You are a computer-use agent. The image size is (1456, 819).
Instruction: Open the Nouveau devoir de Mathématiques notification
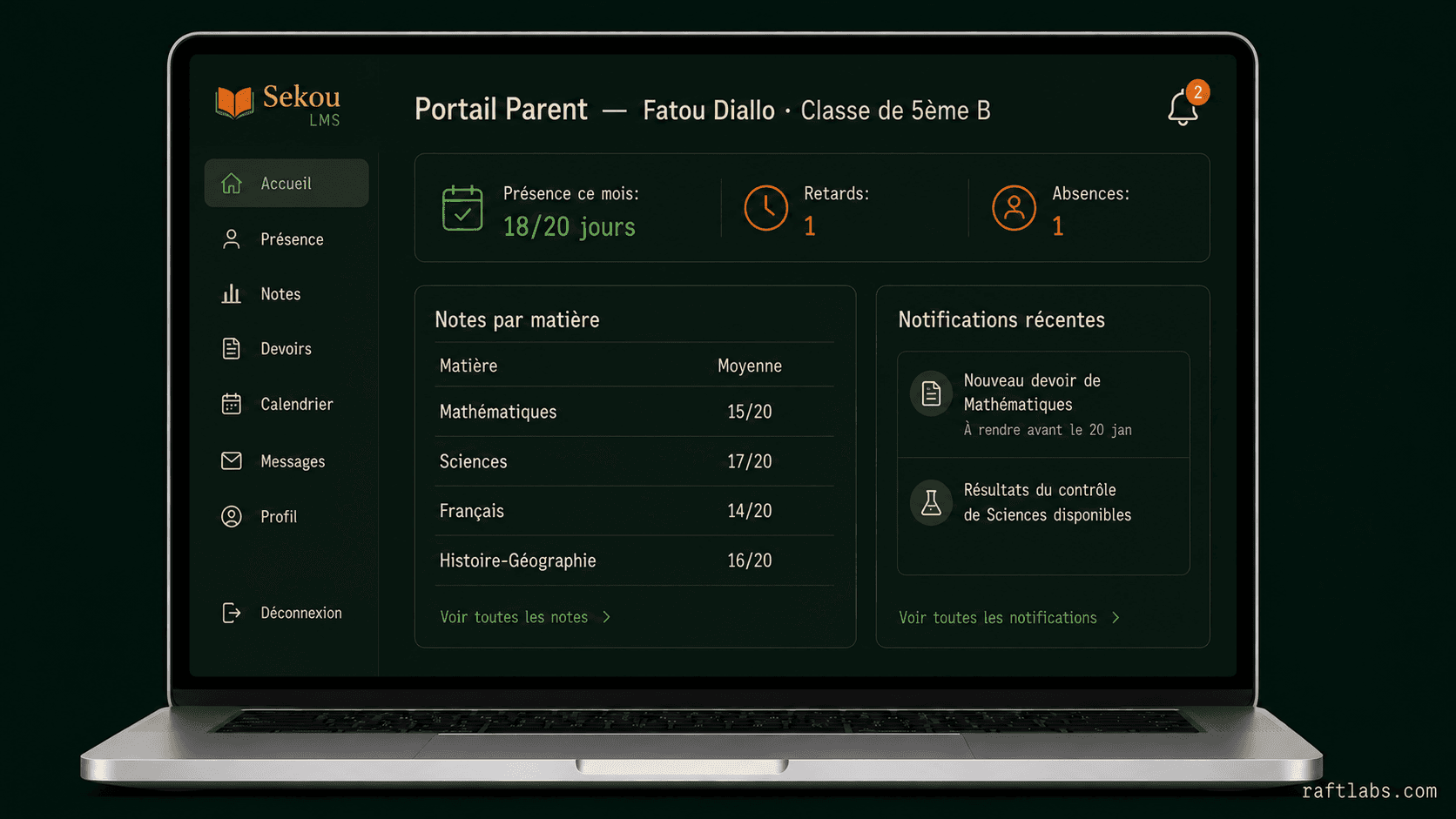(x=1043, y=405)
